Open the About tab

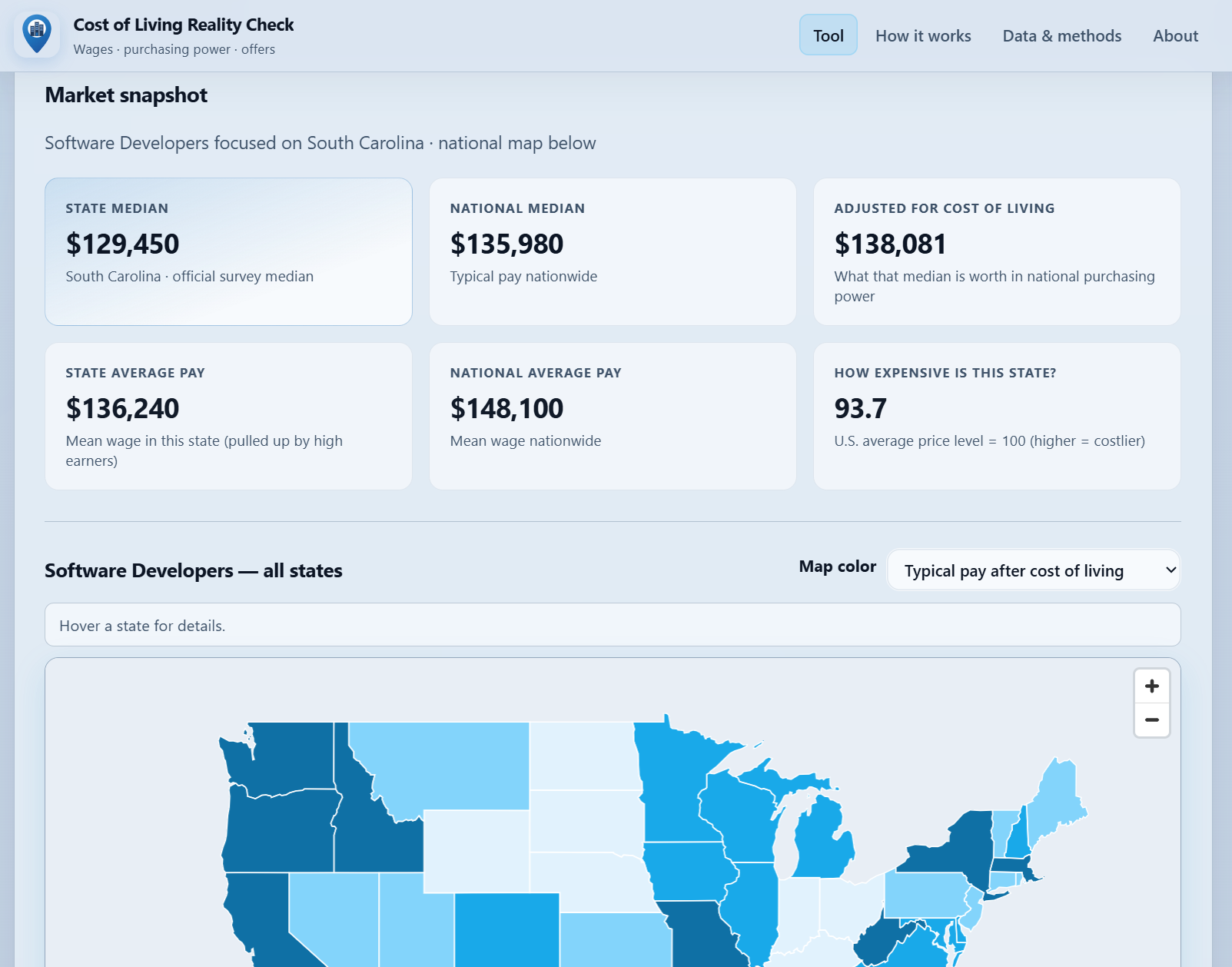[1175, 35]
